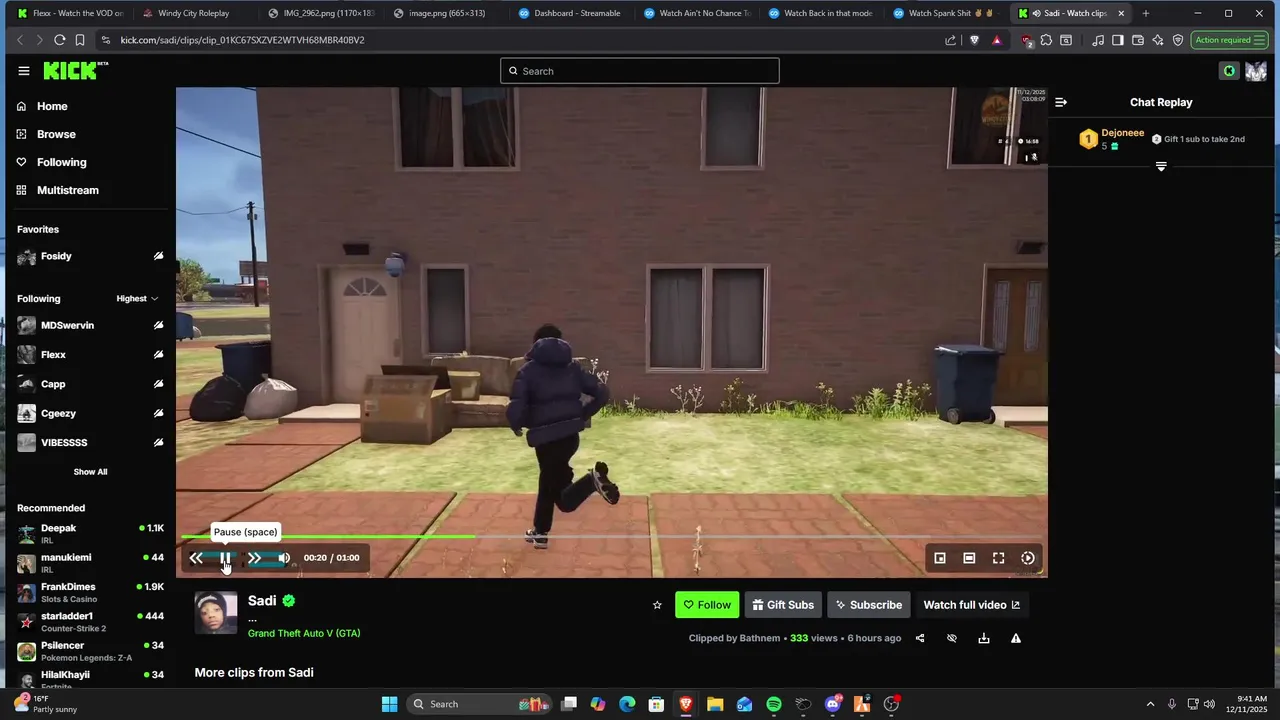The height and width of the screenshot is (720, 1280).
Task: Open MDSwervin channel in Following
Action: click(90, 325)
